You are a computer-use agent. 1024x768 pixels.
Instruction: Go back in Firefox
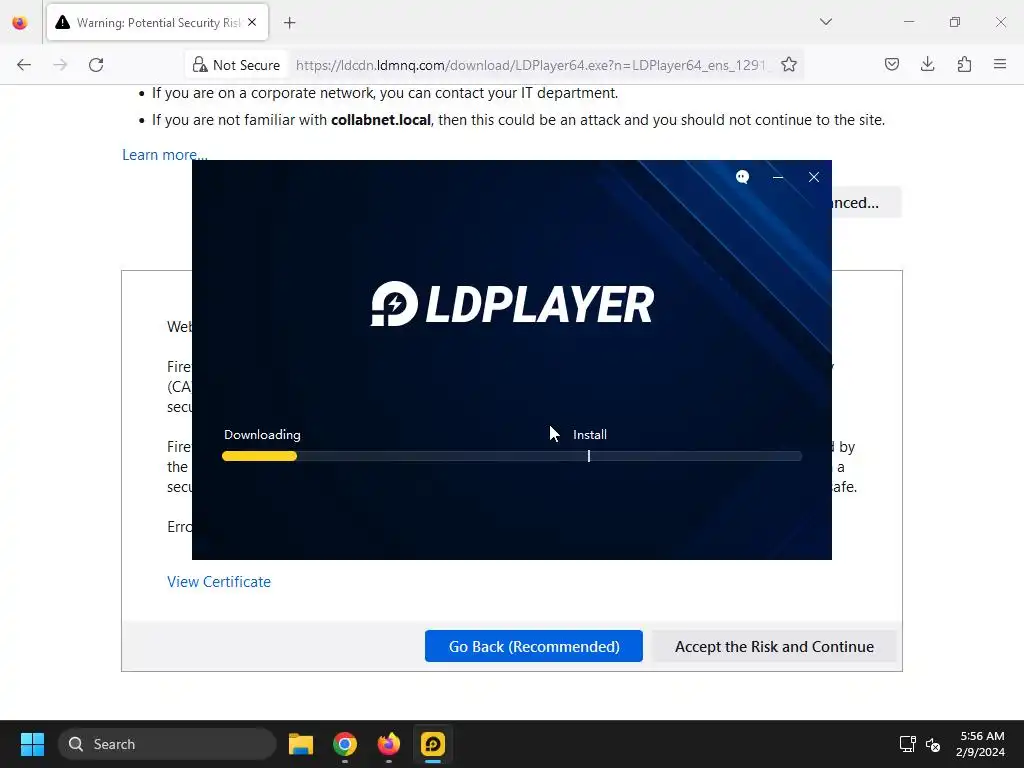click(x=24, y=65)
